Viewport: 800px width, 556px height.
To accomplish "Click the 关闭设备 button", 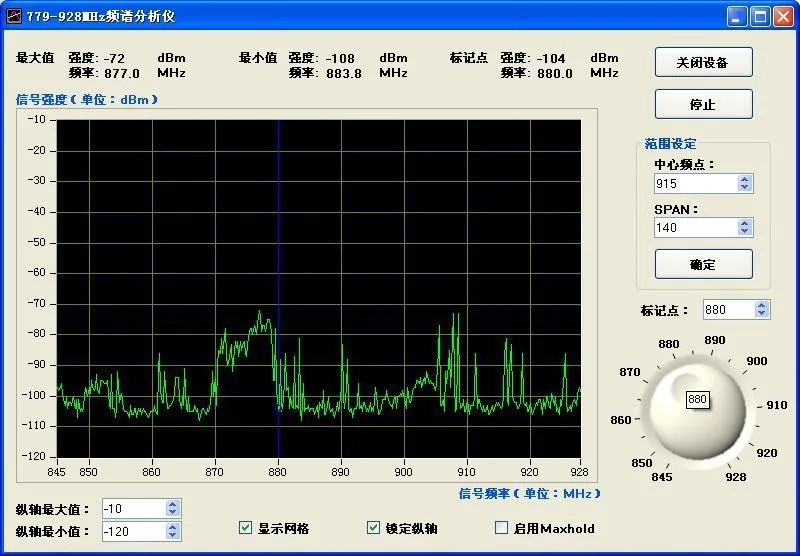I will 704,62.
